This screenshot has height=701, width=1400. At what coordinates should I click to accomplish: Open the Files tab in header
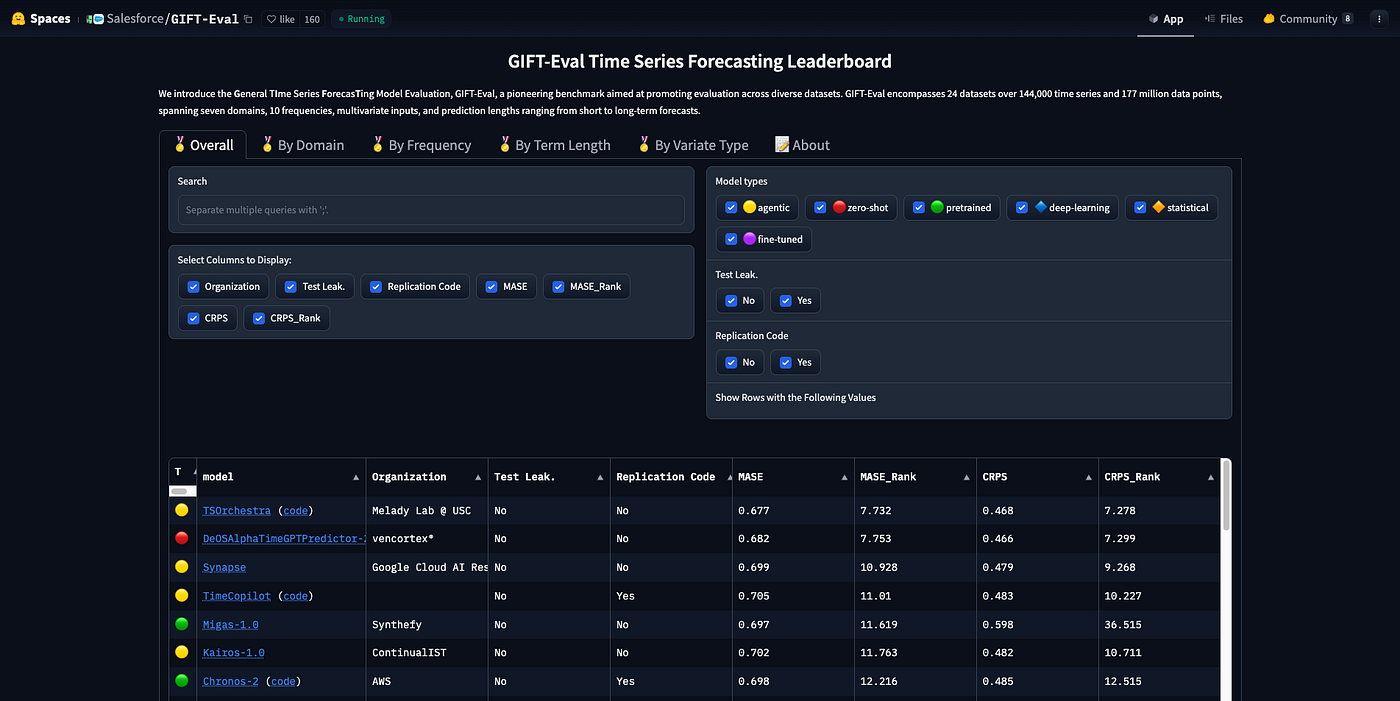pos(1224,19)
